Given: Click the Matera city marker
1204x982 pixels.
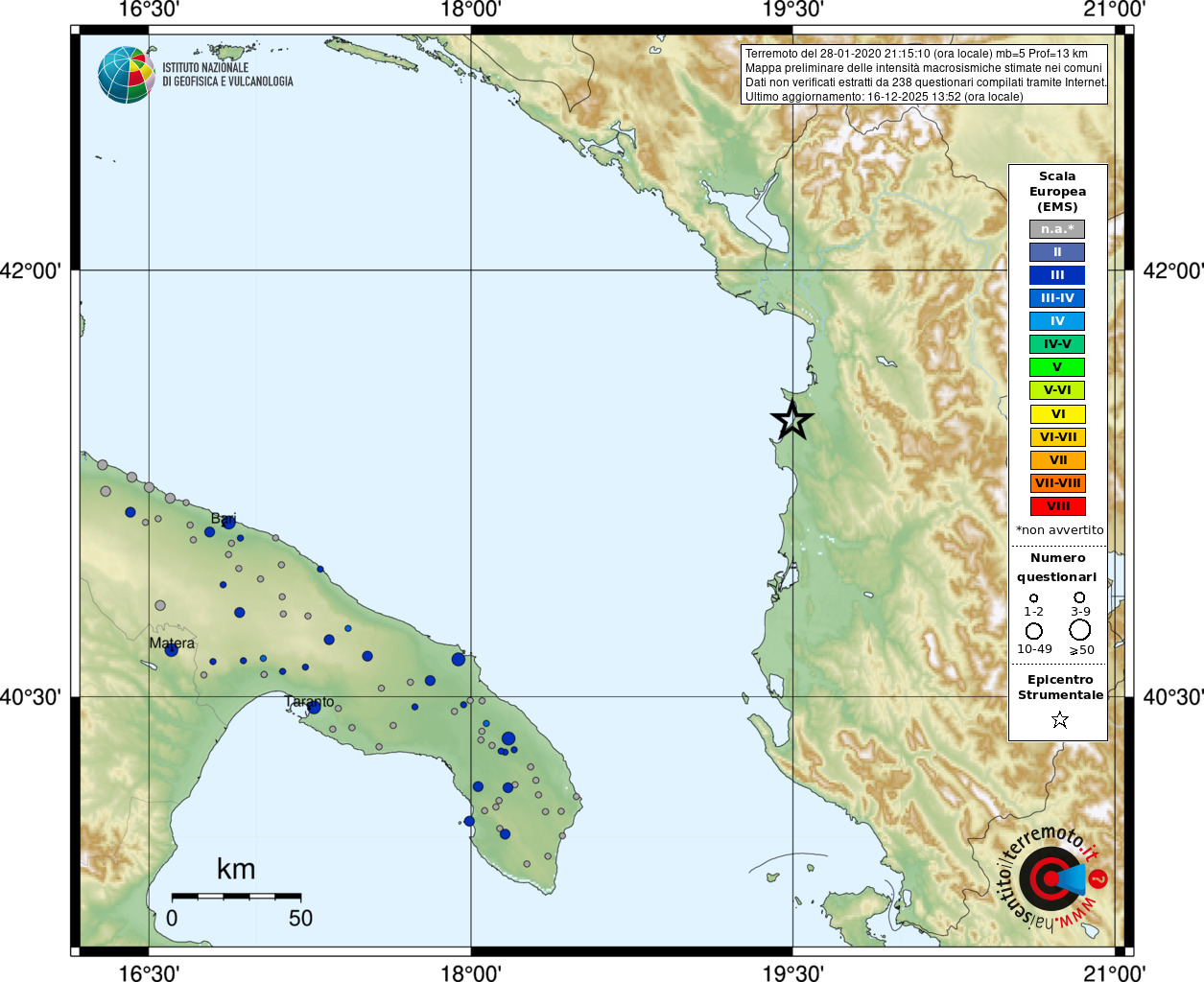Looking at the screenshot, I should point(172,650).
